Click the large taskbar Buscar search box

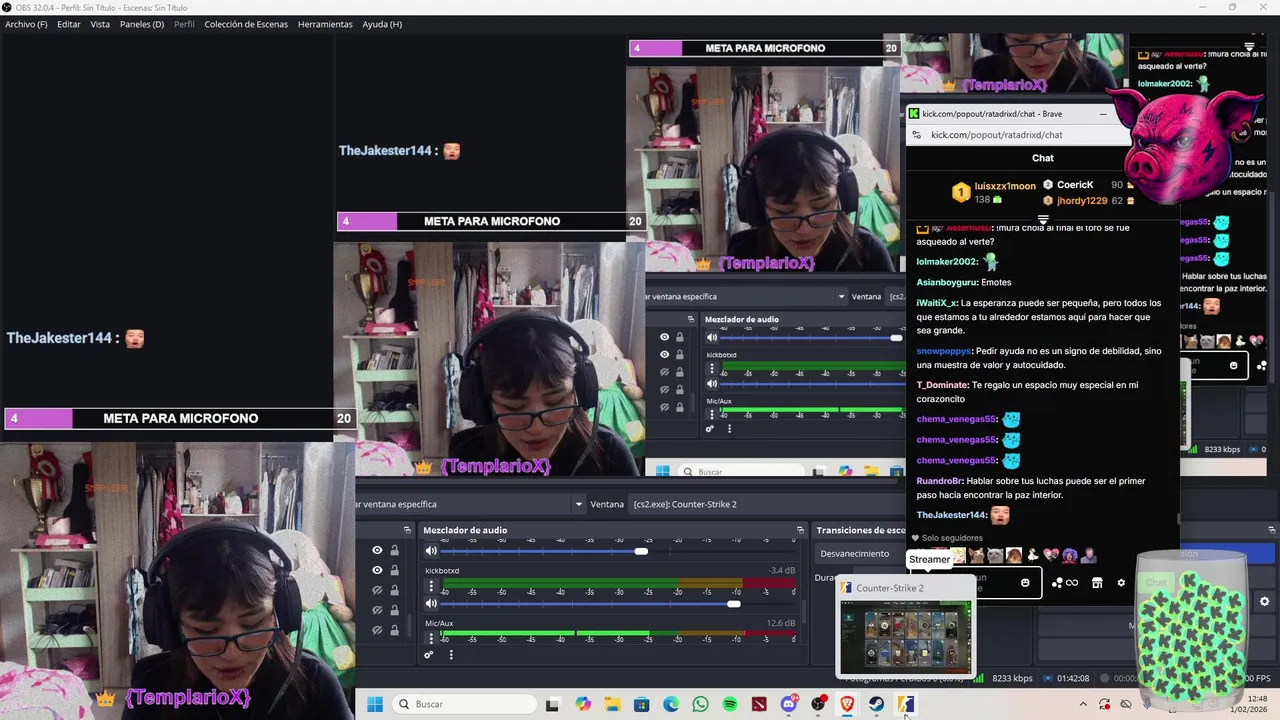(465, 704)
